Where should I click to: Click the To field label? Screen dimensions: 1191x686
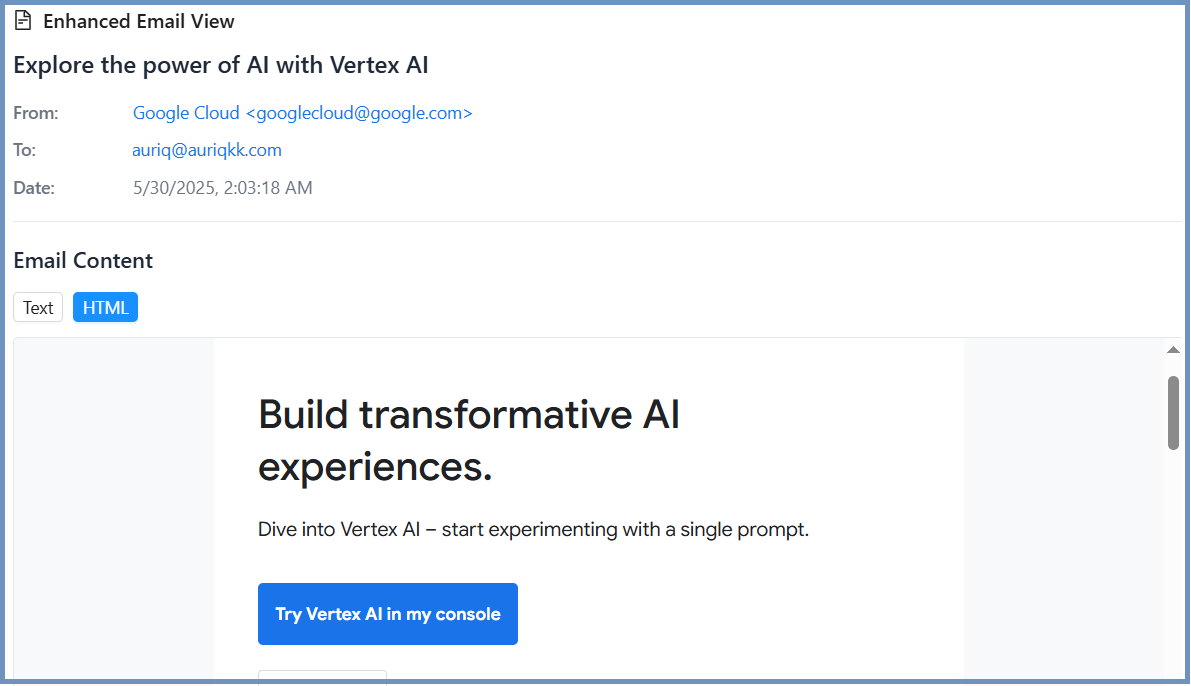point(25,150)
